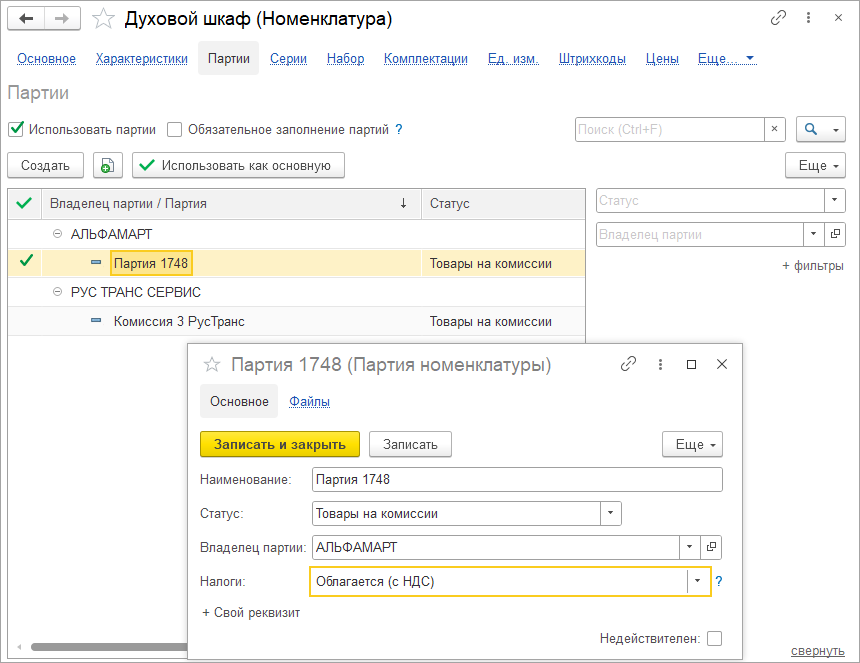The height and width of the screenshot is (663, 860).
Task: Click Использовать как основную button
Action: point(239,165)
